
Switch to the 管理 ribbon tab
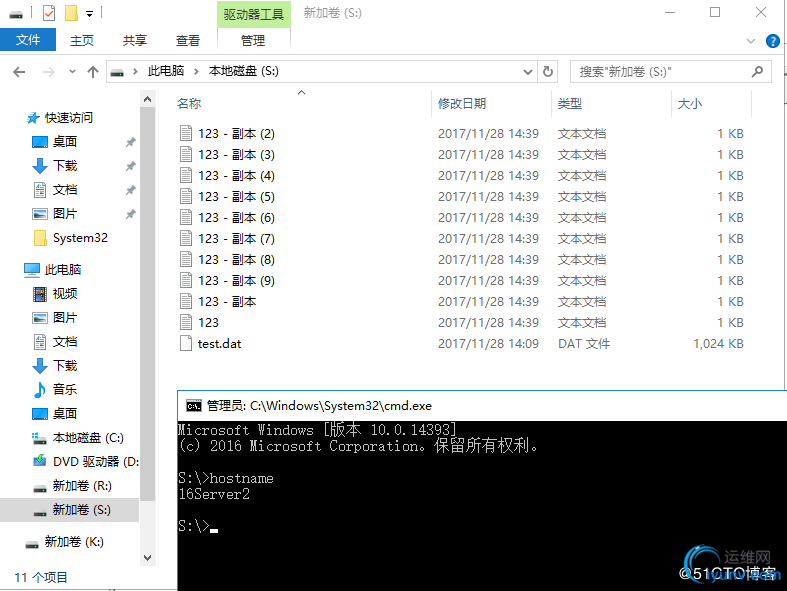(x=253, y=40)
